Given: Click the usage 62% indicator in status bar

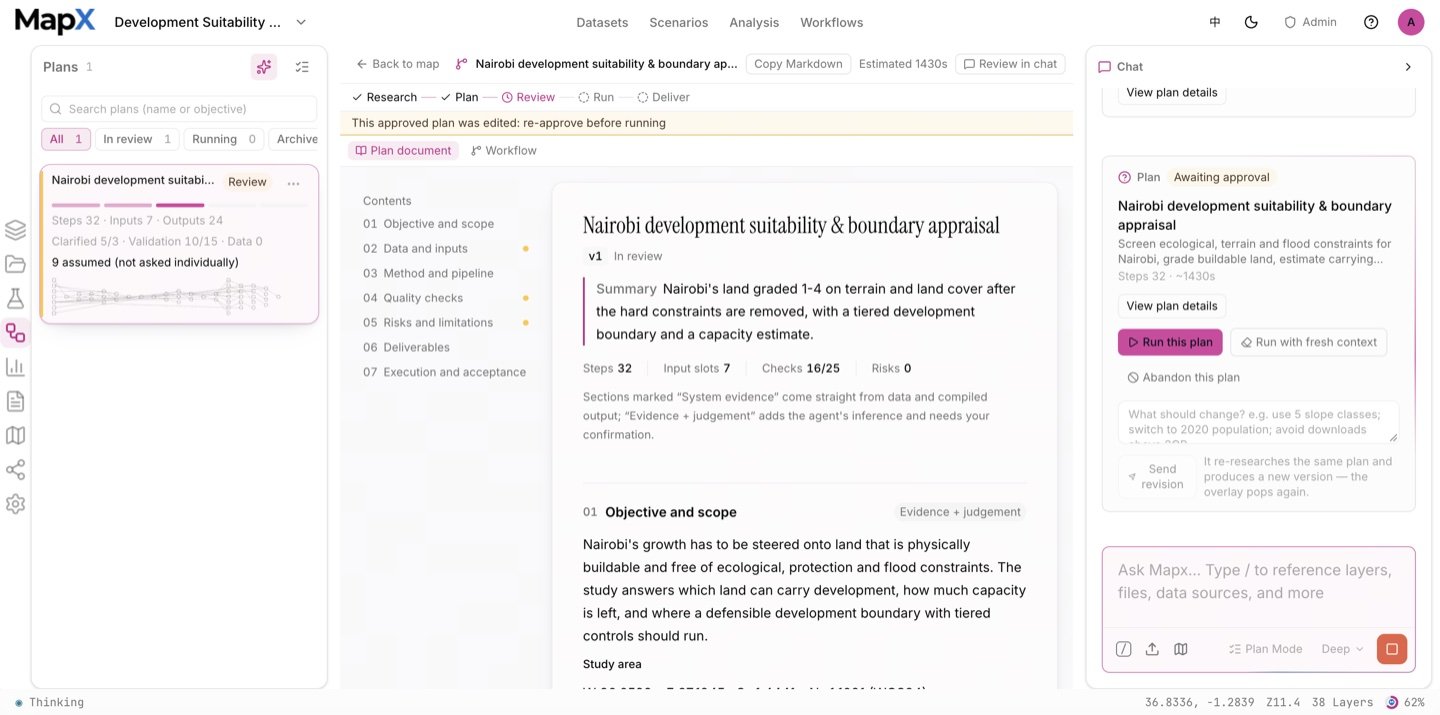Looking at the screenshot, I should (1405, 702).
